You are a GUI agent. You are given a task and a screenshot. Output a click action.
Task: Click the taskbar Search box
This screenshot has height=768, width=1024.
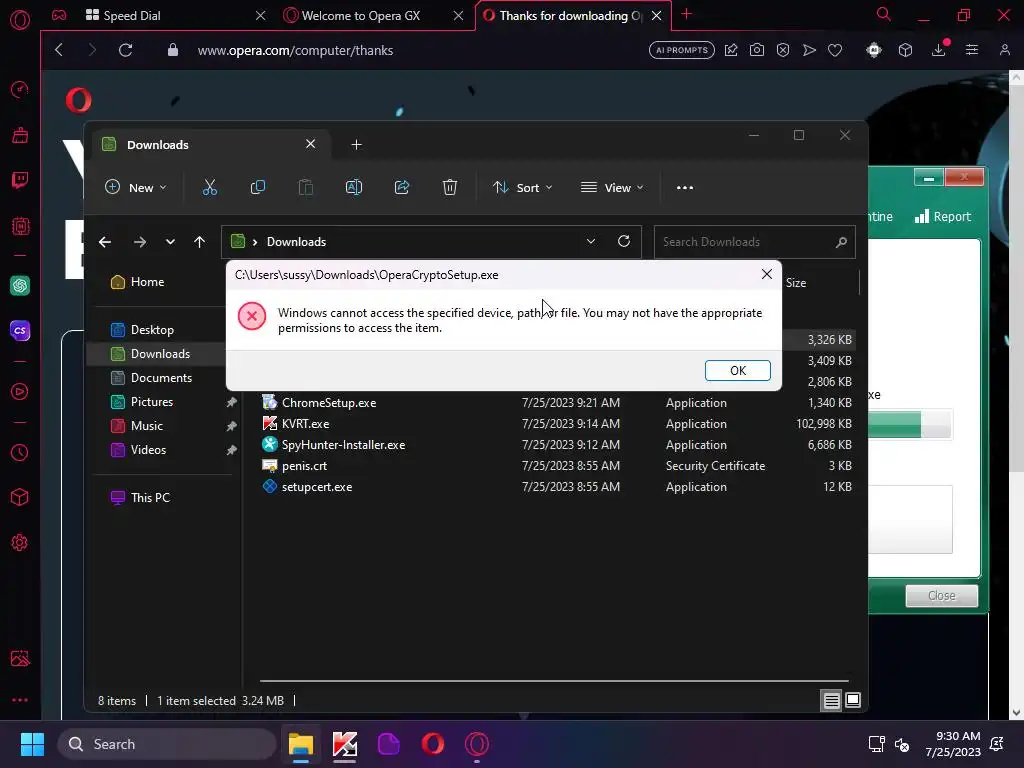[167, 744]
